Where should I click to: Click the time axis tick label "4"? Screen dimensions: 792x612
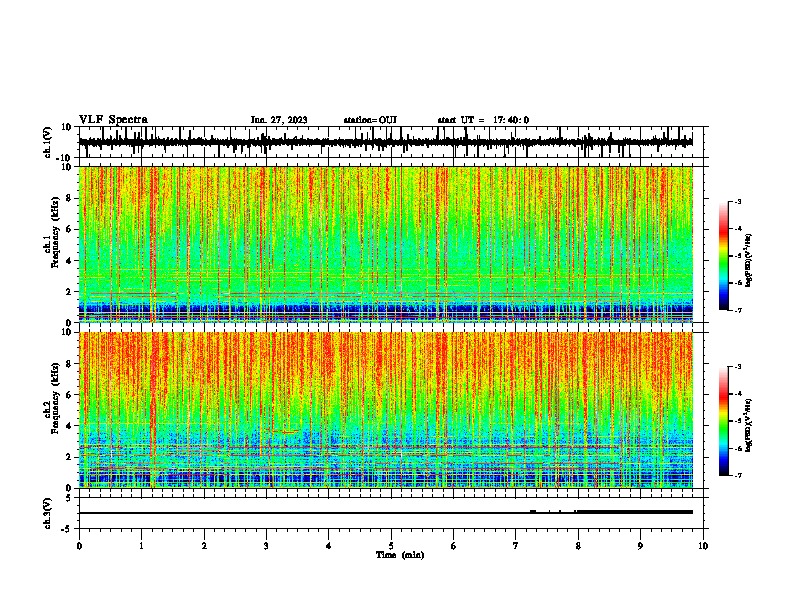tap(329, 546)
